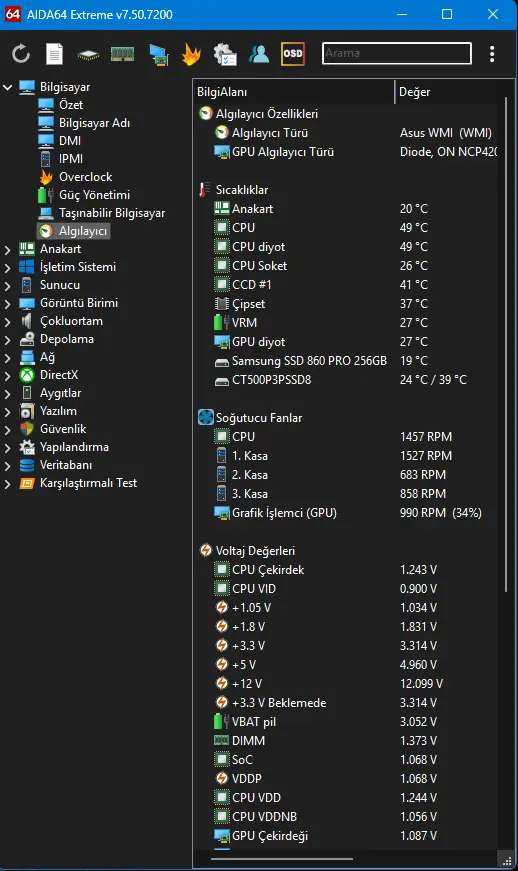Click the Soğutucu Fanlar fan icon
Viewport: 518px width, 871px height.
tap(206, 418)
